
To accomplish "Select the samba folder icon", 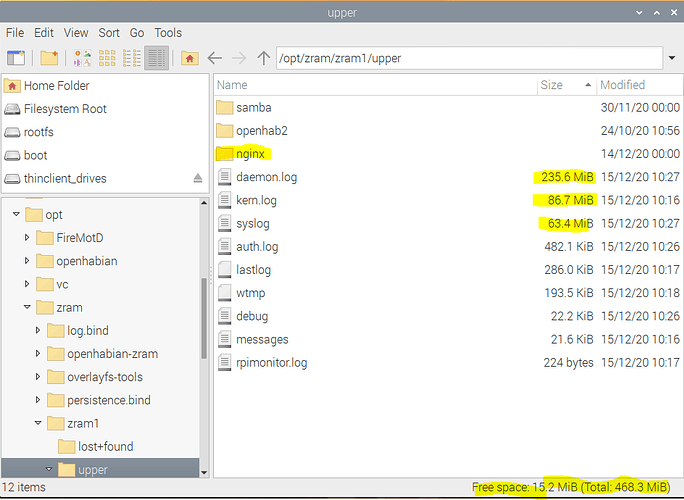I will pos(225,107).
